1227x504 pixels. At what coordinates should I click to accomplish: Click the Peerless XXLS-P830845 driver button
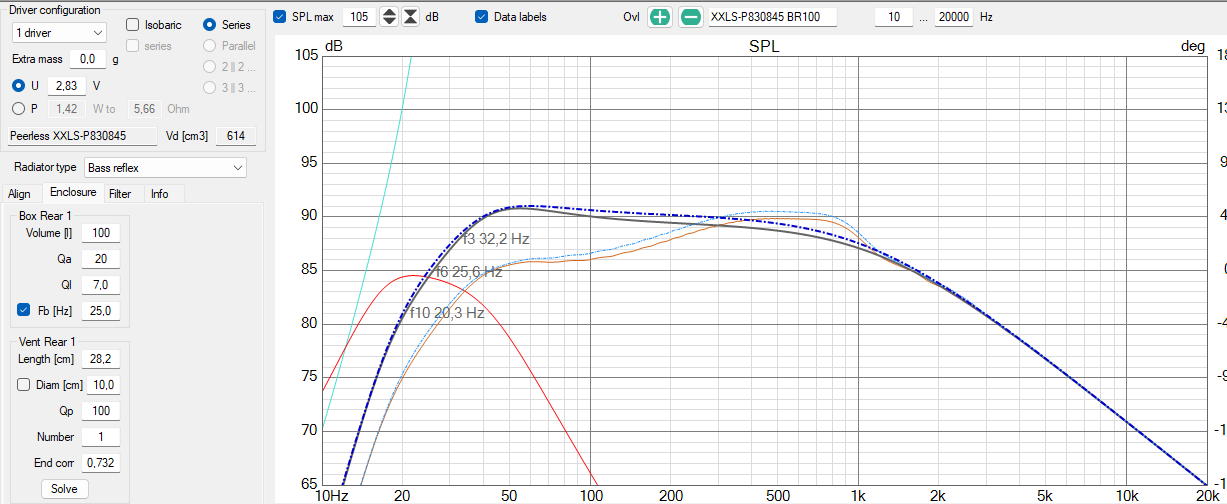(82, 136)
